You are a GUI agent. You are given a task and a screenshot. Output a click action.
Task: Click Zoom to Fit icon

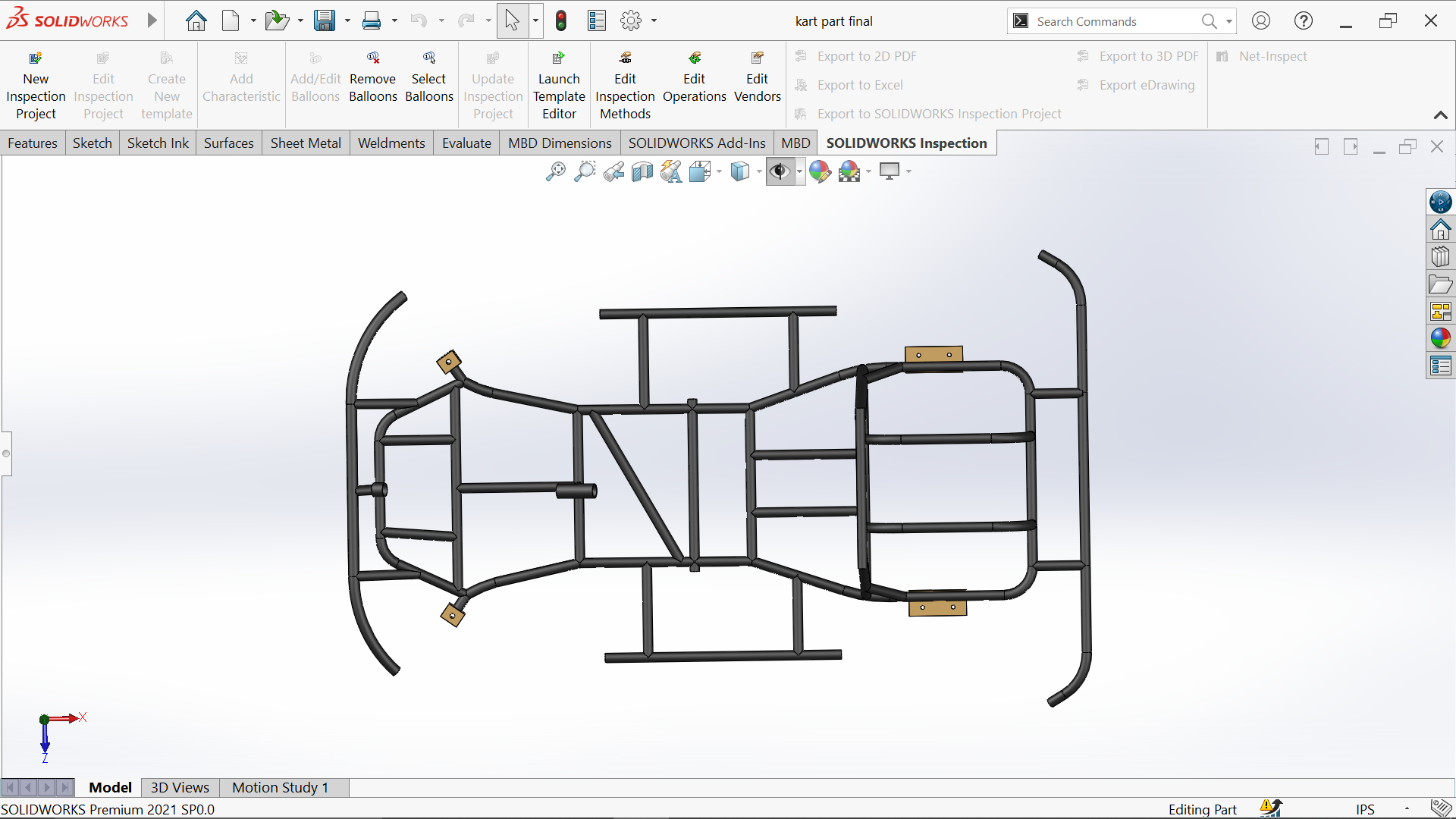pyautogui.click(x=555, y=172)
